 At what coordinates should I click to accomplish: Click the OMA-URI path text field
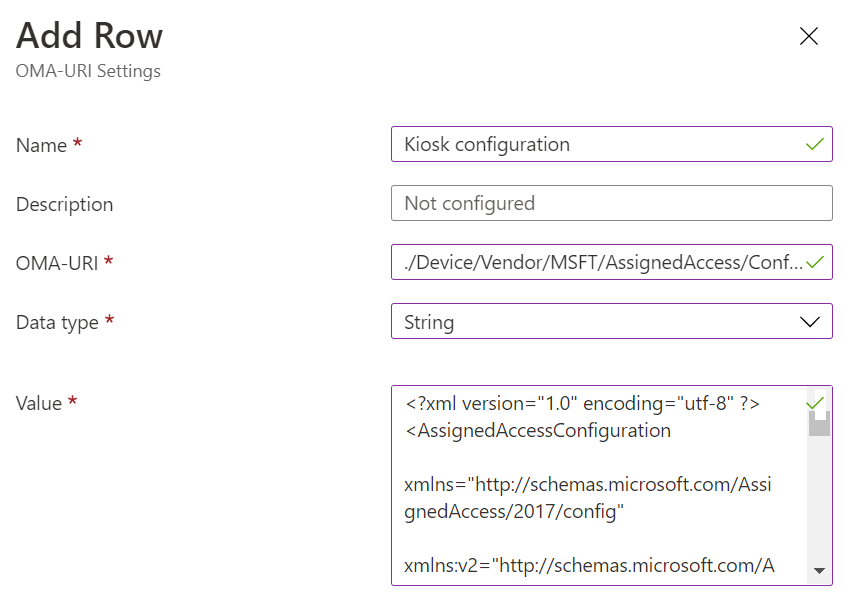[x=598, y=263]
